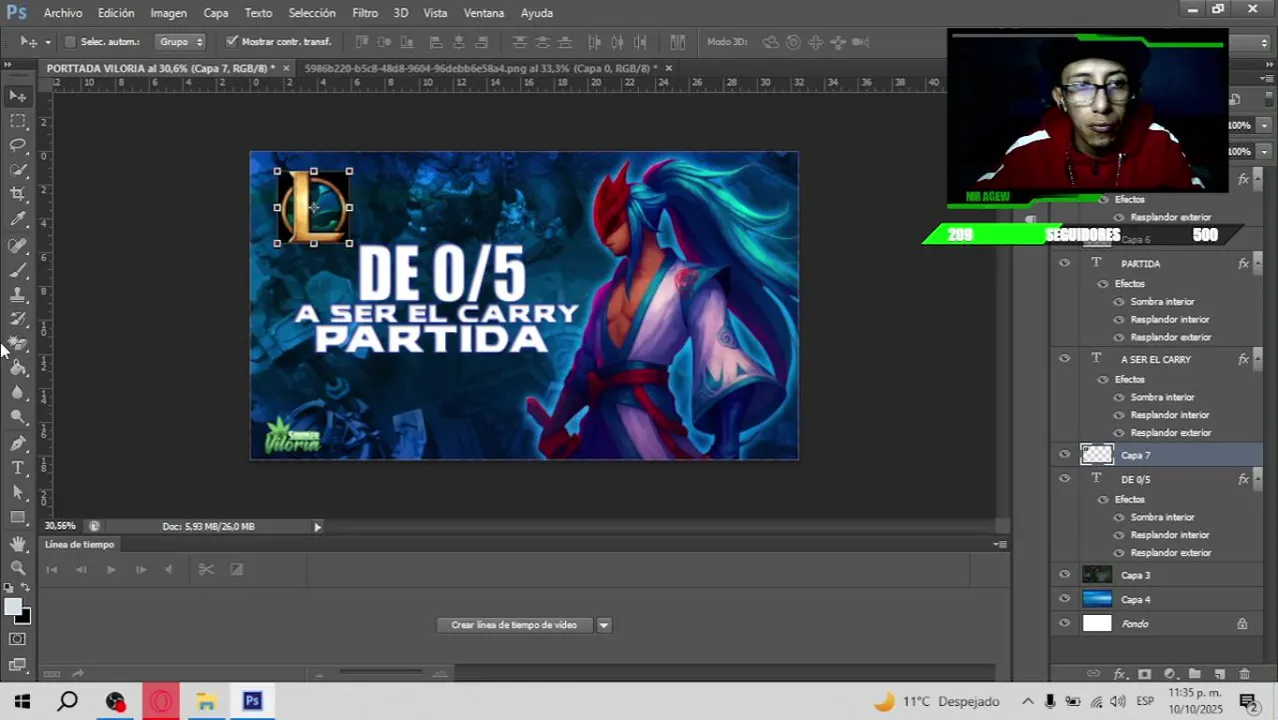
Task: Open Windows Start menu
Action: 21,701
